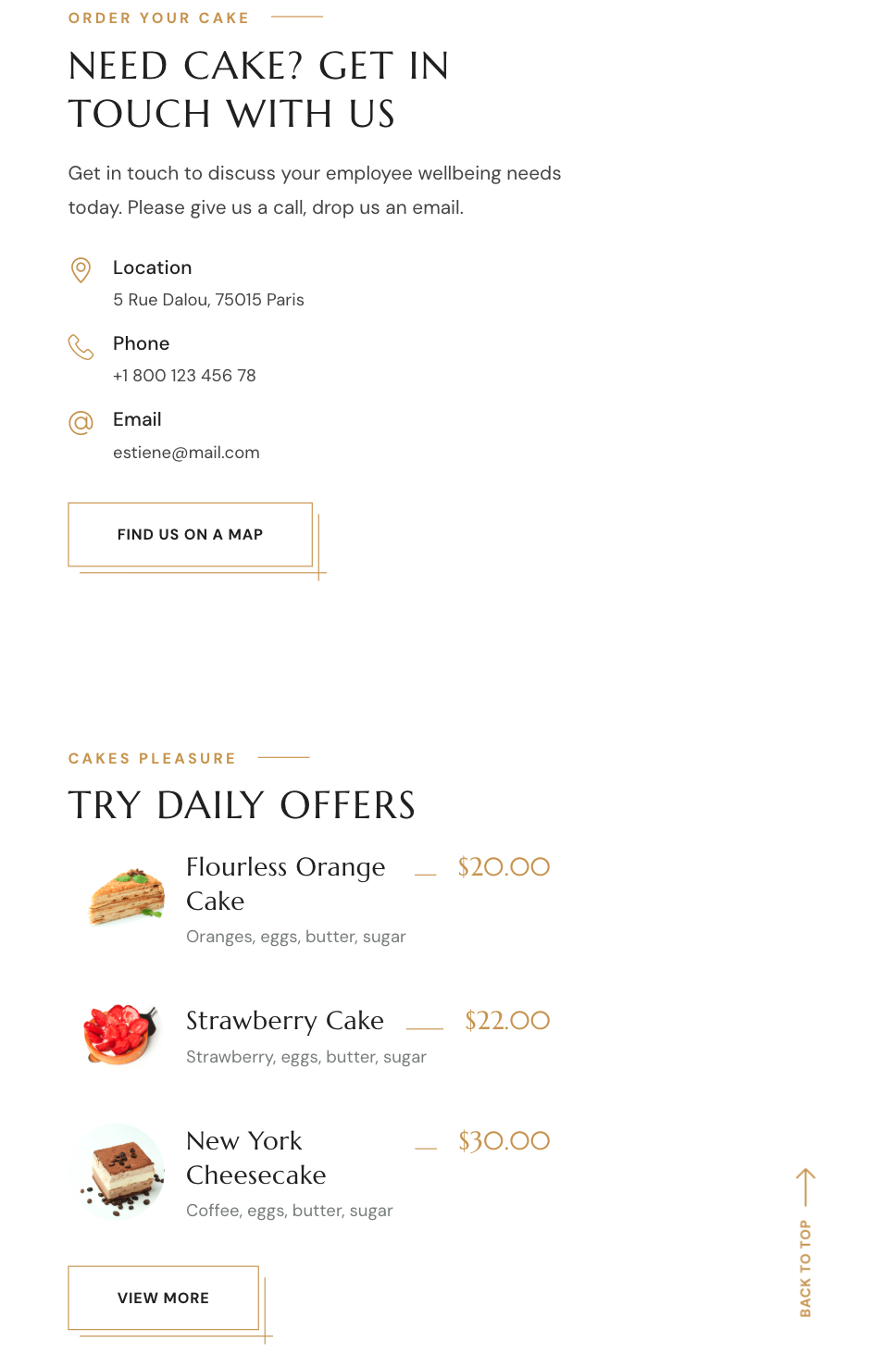The image size is (896, 1355).
Task: Click the Try Daily Offers heading
Action: 242,805
